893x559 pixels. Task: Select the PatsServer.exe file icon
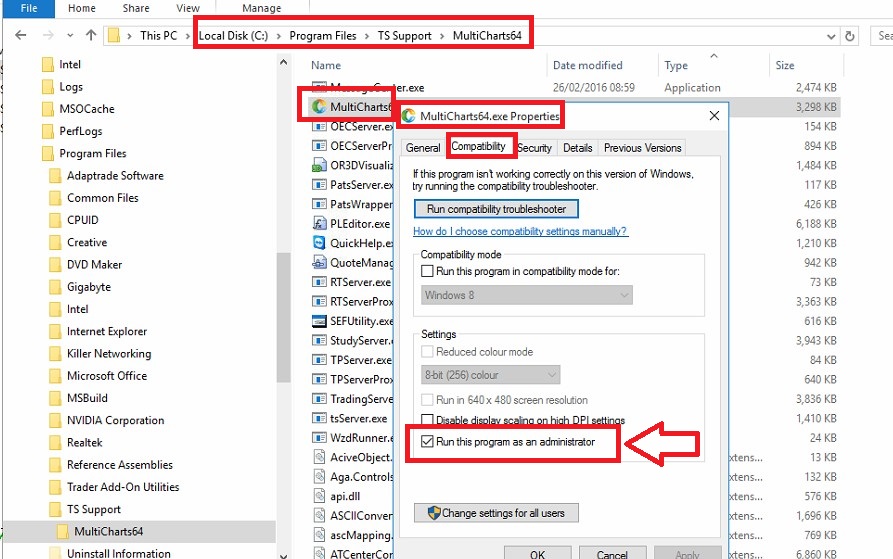(319, 185)
